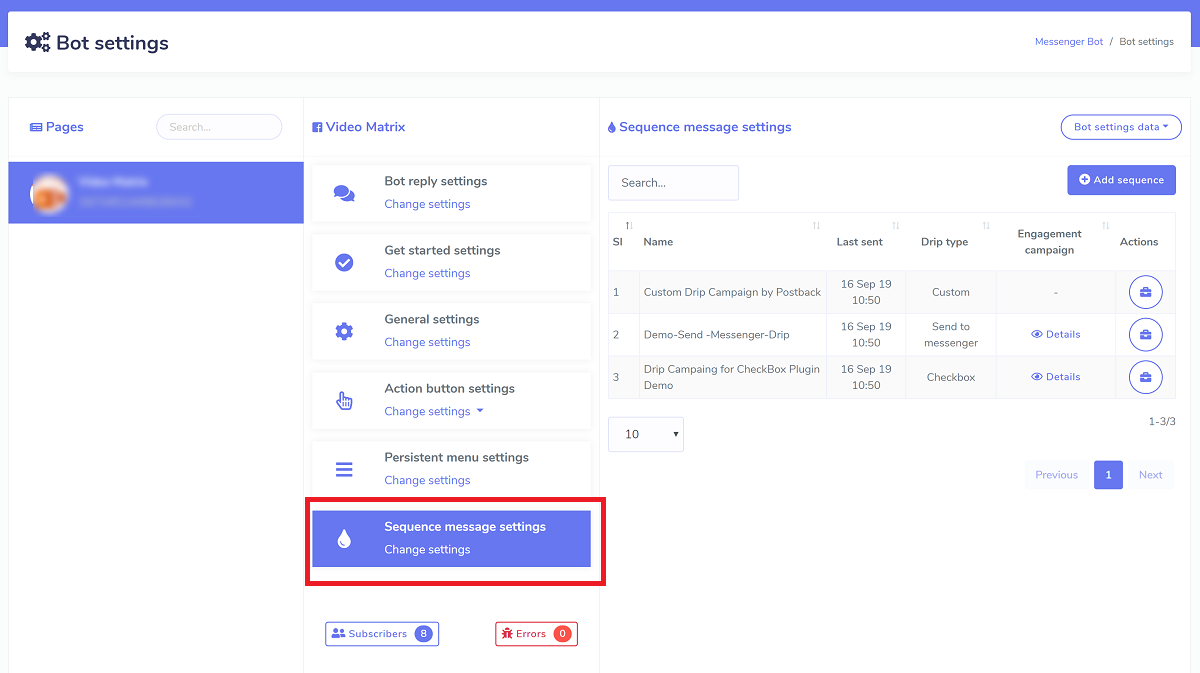Click the Get started settings checkmark icon
The width and height of the screenshot is (1200, 673).
tap(344, 260)
